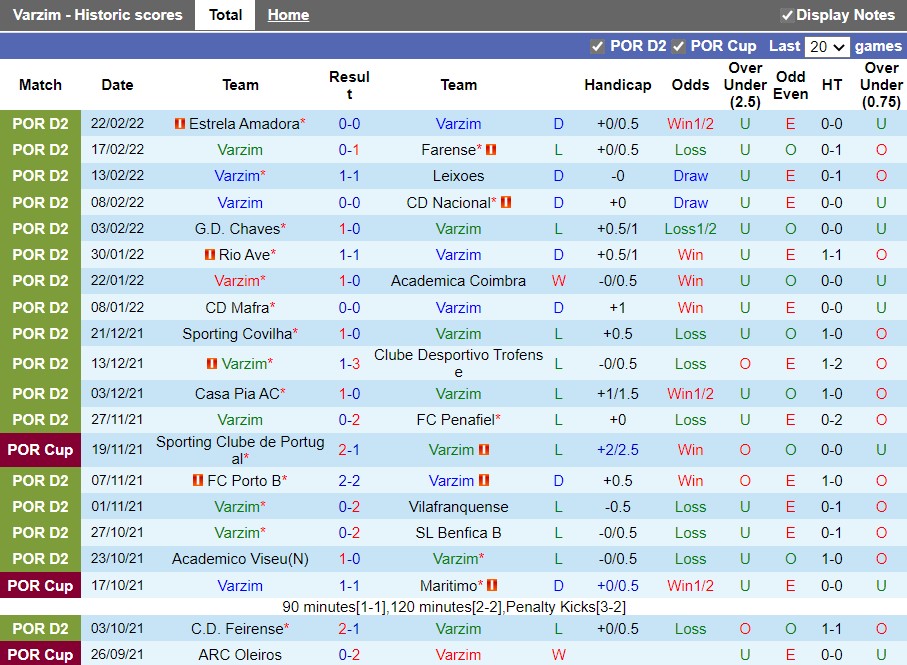Open the CD Mafra team link
This screenshot has width=907, height=665.
(237, 308)
